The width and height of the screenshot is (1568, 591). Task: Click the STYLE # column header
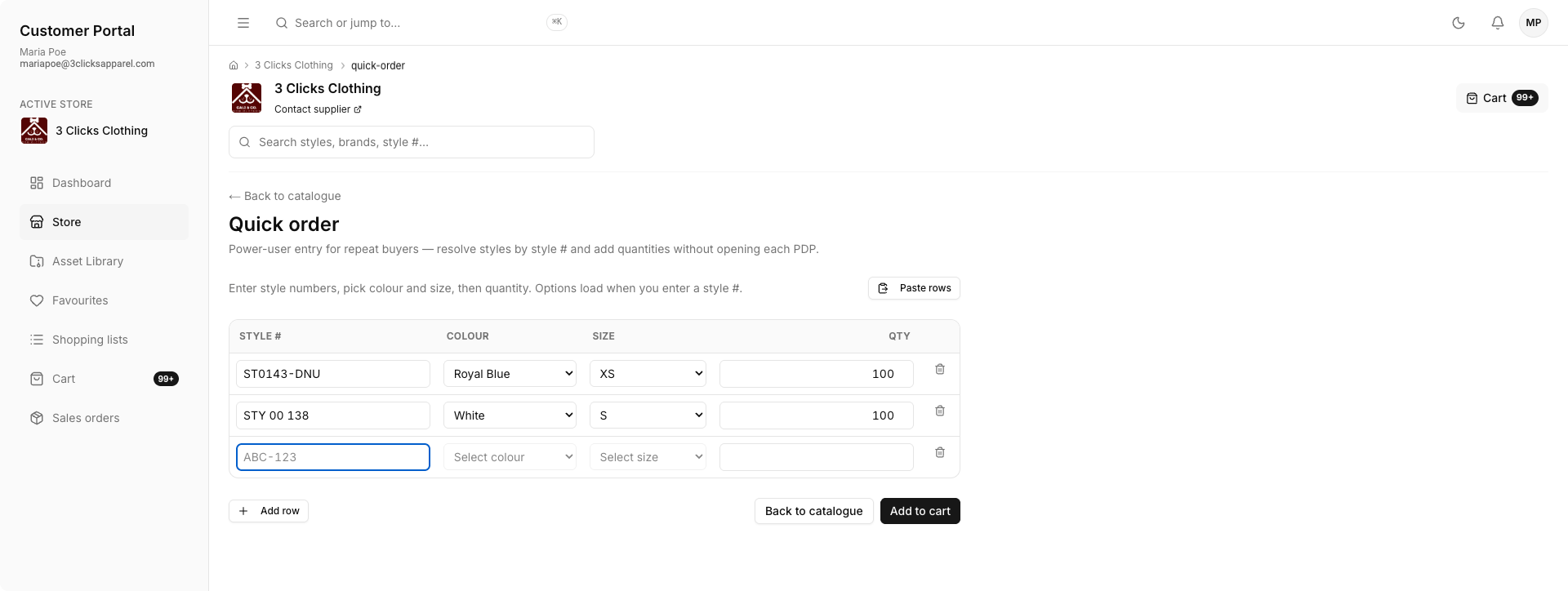pyautogui.click(x=260, y=336)
